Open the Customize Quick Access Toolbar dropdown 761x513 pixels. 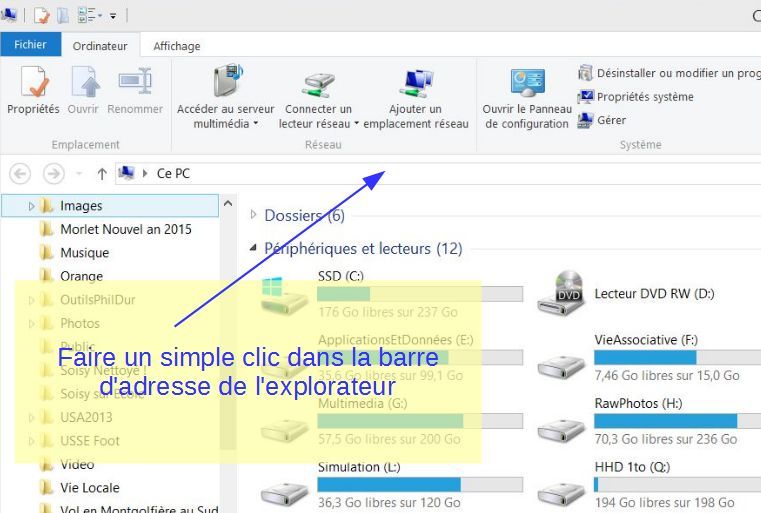point(113,16)
